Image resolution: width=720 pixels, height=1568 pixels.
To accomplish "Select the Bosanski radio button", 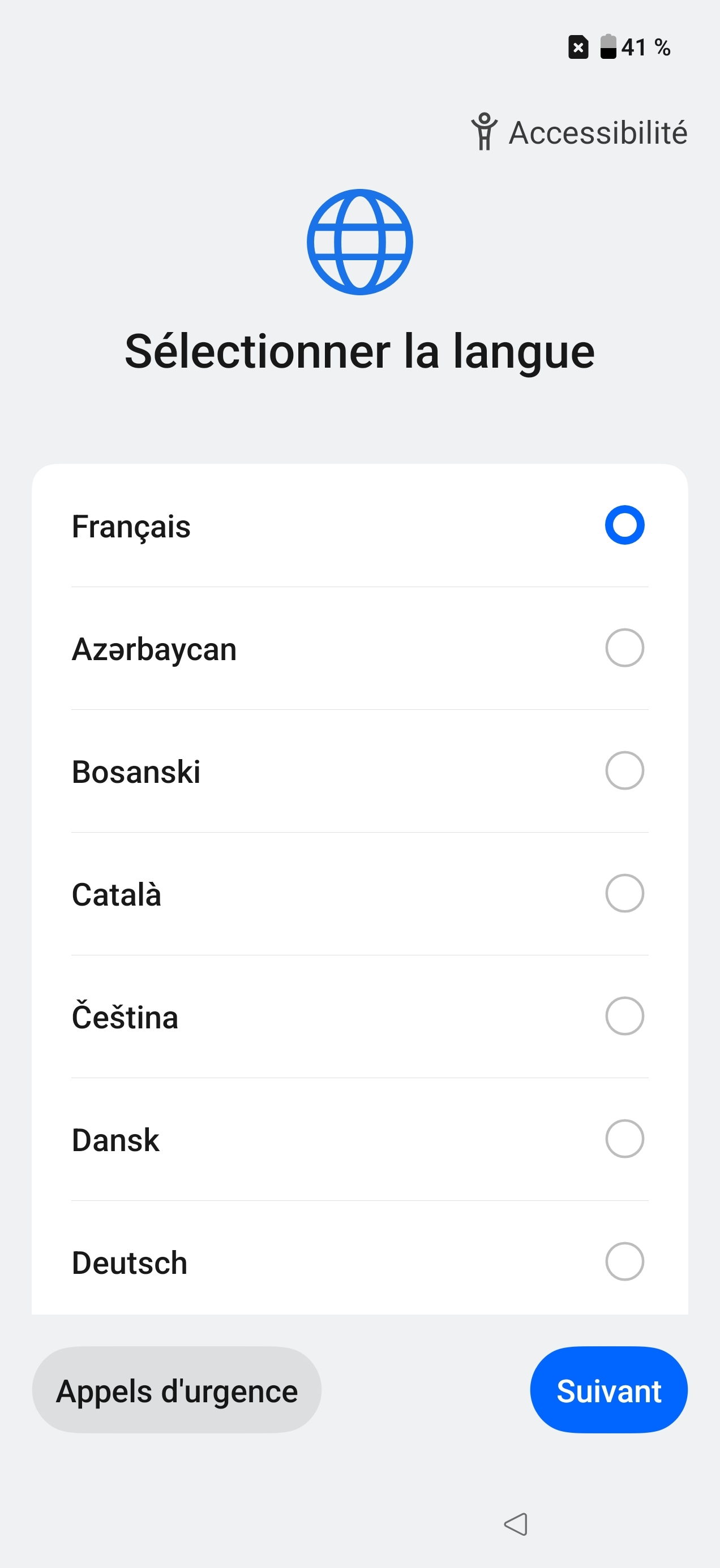I will click(624, 770).
